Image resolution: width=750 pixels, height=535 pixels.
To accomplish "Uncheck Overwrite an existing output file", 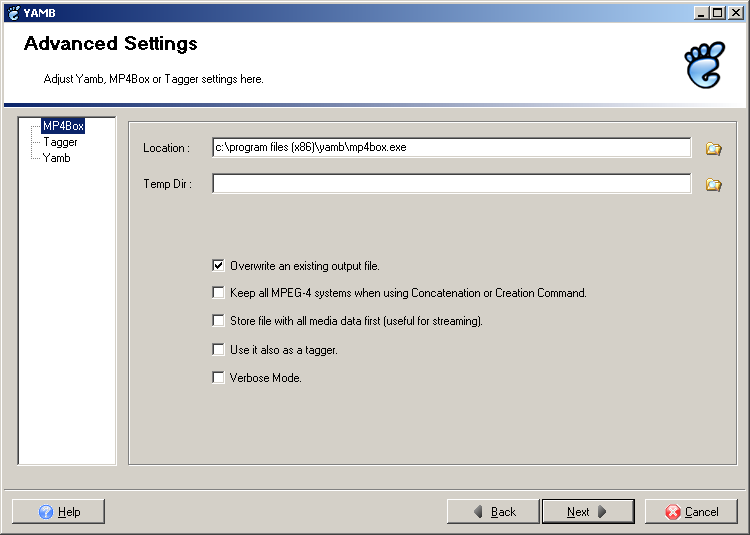I will click(218, 266).
